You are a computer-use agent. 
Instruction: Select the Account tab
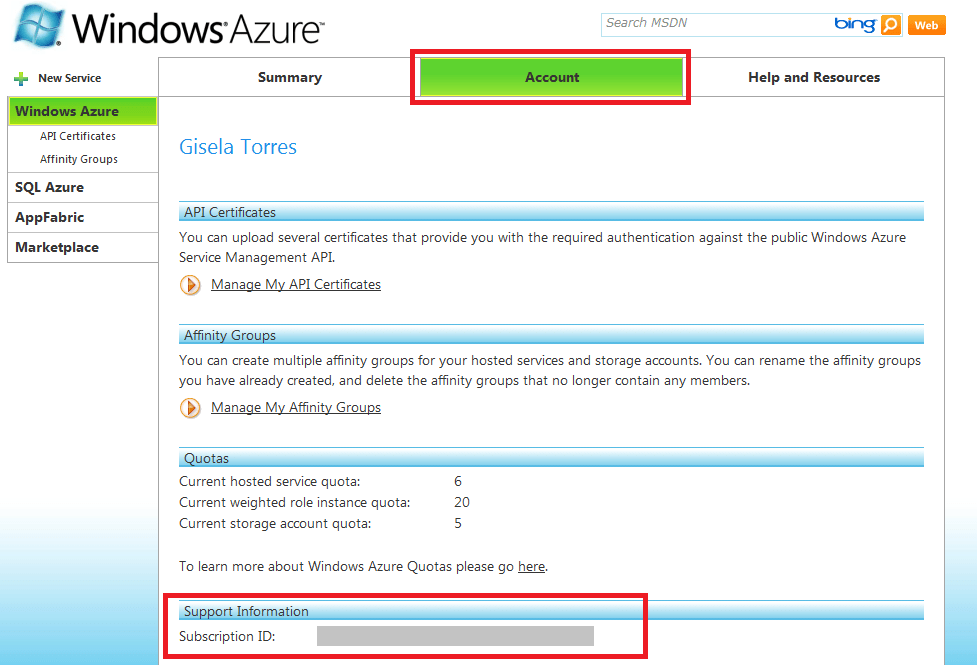[x=551, y=77]
